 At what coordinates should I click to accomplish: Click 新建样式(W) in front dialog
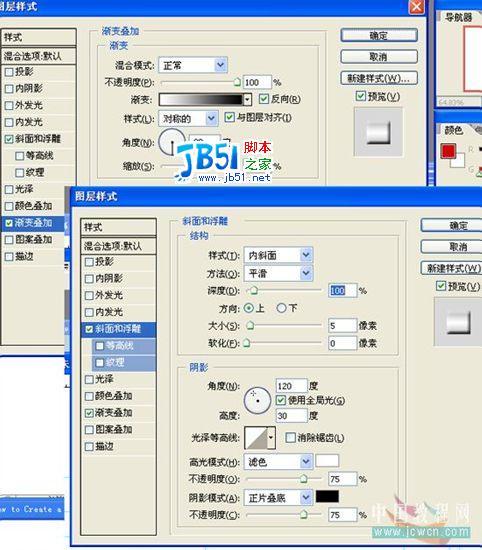coord(451,268)
